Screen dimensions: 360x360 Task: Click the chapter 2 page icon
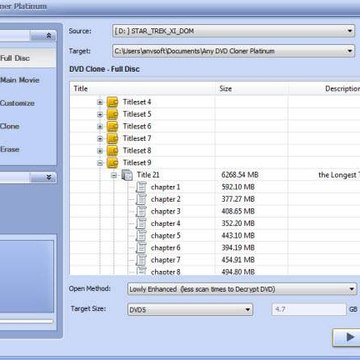click(141, 199)
